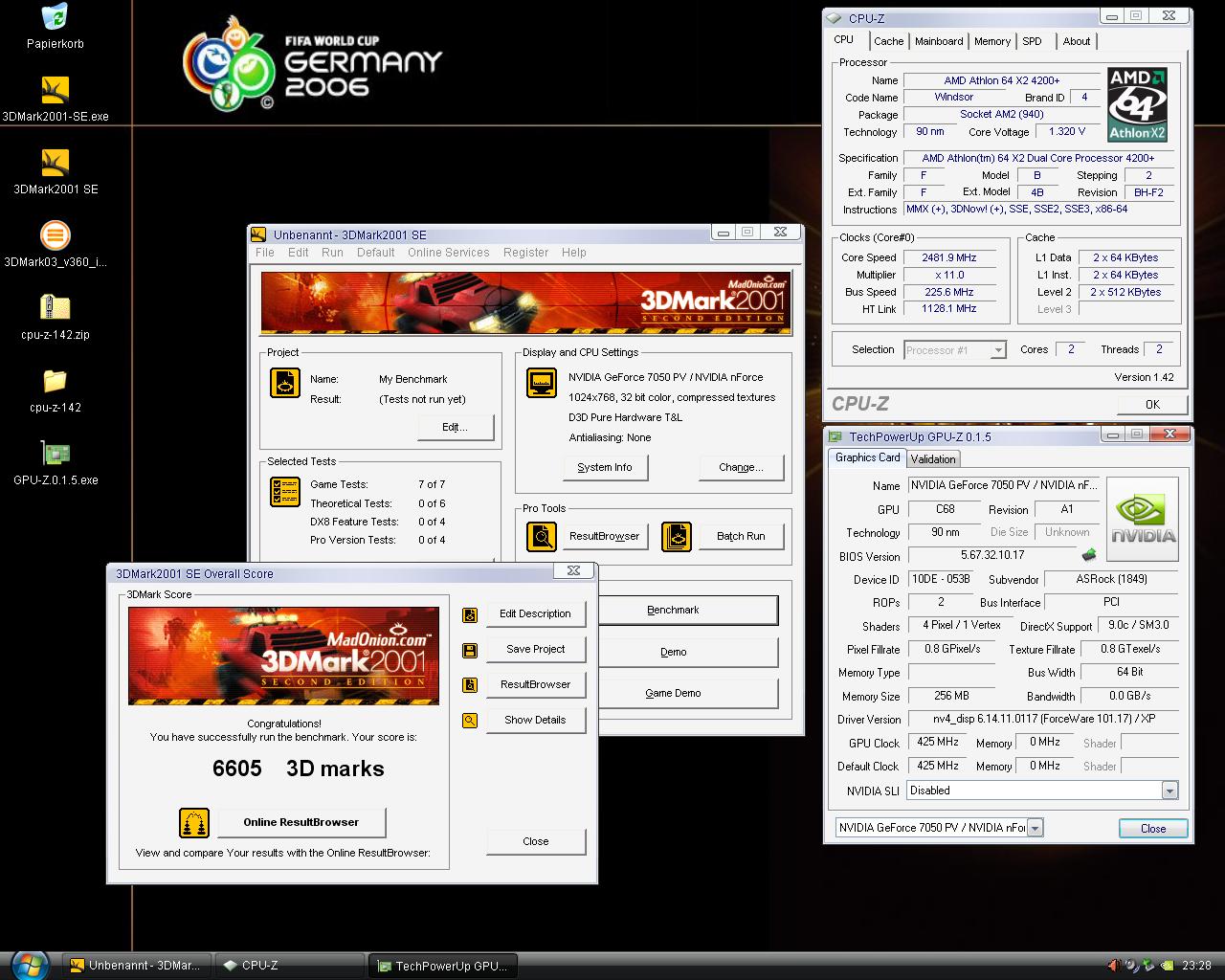The image size is (1225, 980).
Task: Select the 3DMark2001 SE shortcut icon
Action: [55, 163]
